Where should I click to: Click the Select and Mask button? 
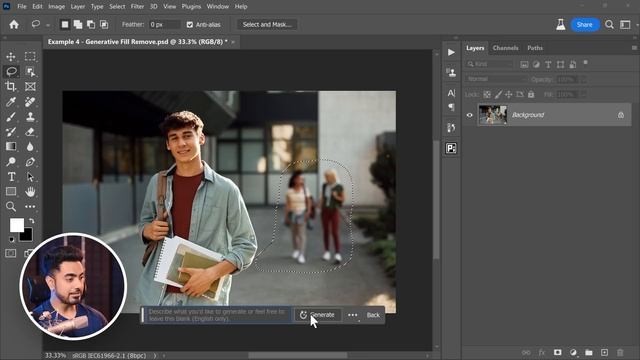(x=267, y=24)
